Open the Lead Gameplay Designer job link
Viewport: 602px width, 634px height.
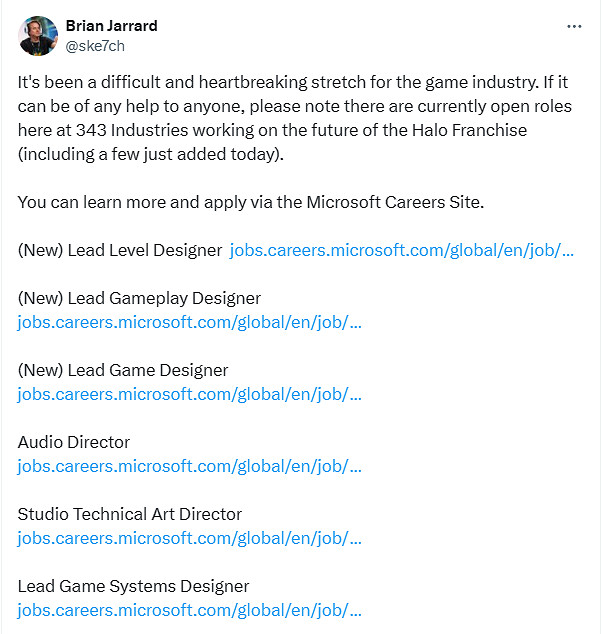click(189, 322)
